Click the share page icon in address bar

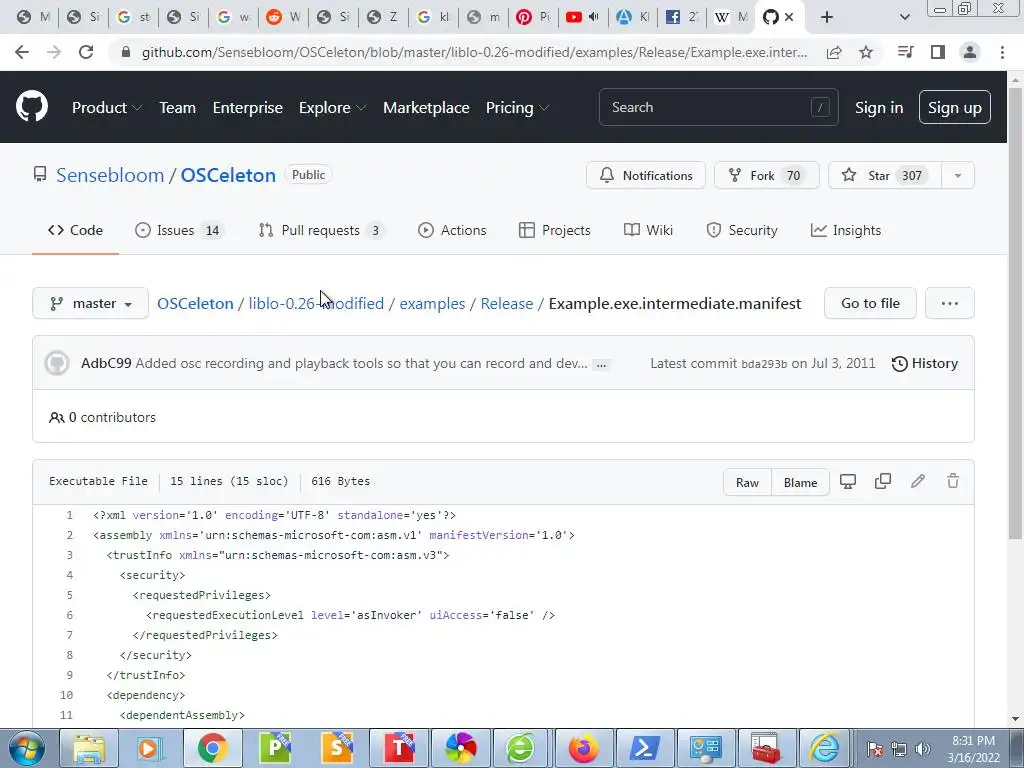[x=834, y=52]
